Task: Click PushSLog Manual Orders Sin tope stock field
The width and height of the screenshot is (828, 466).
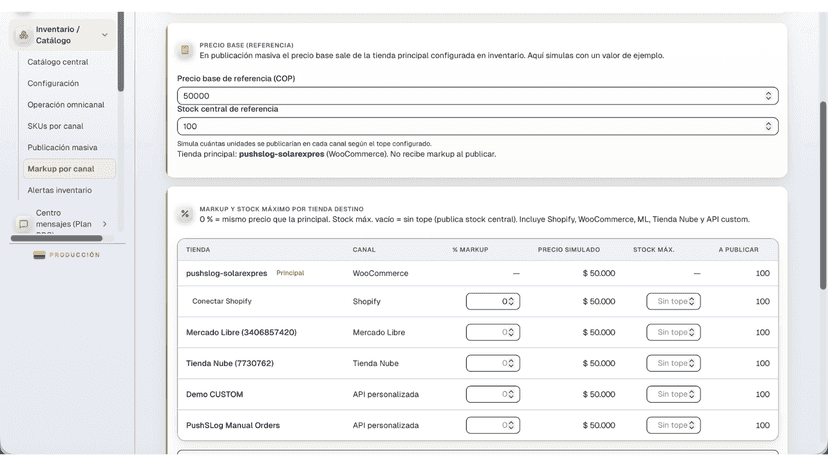Action: [673, 425]
